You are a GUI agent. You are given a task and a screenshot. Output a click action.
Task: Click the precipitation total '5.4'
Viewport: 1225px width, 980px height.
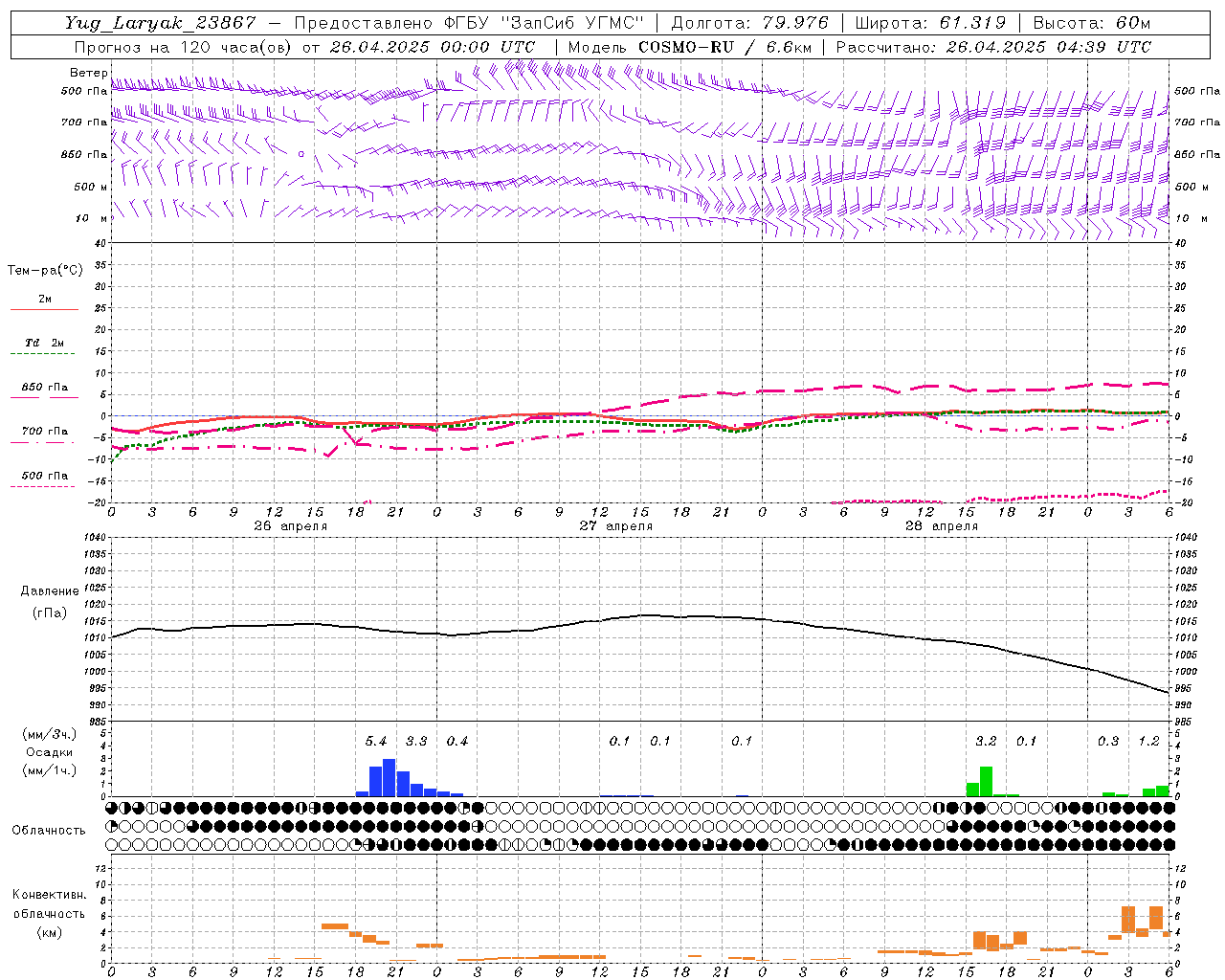click(x=376, y=742)
